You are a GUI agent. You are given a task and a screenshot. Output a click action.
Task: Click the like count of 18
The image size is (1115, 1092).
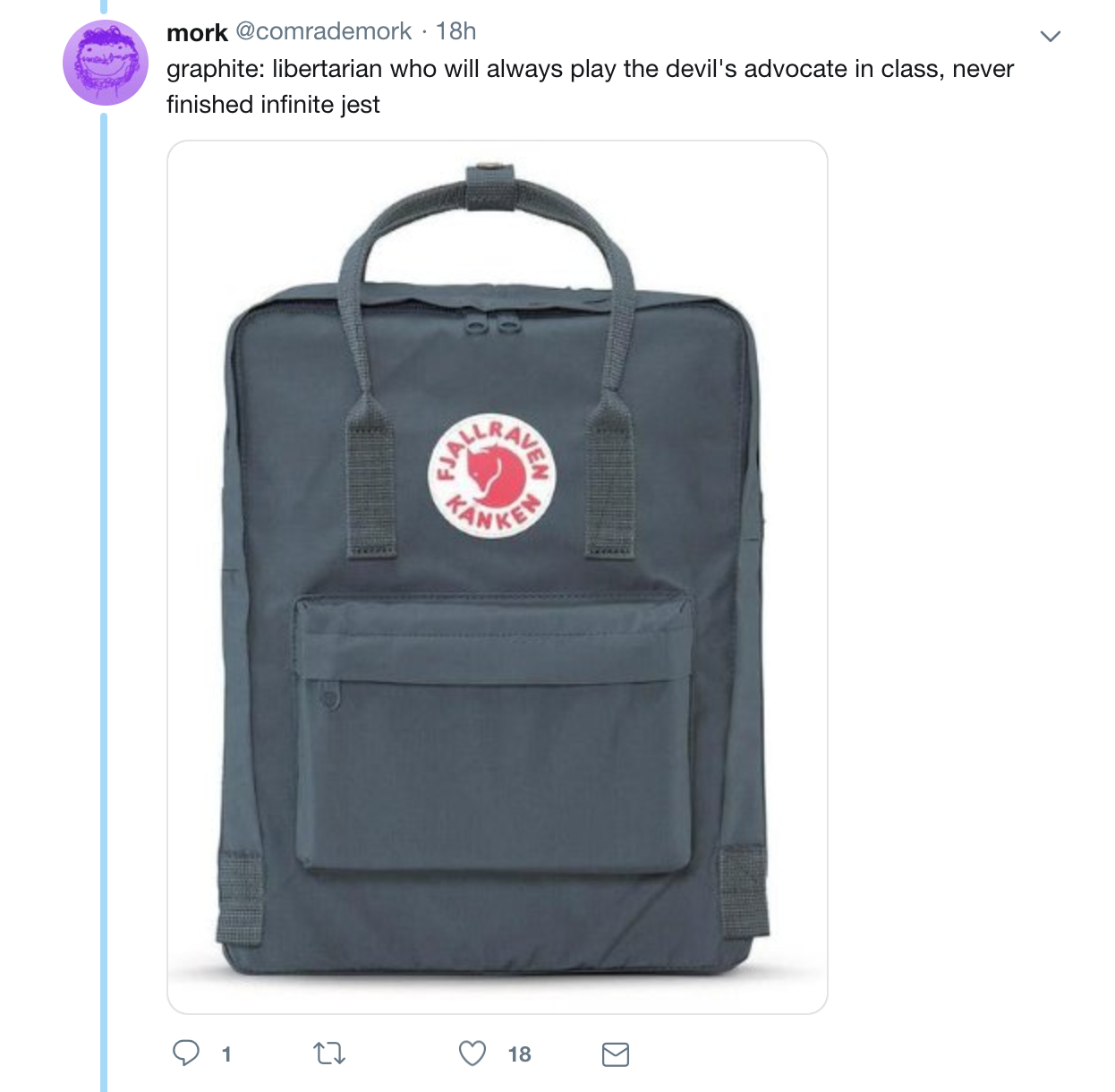[x=519, y=1054]
